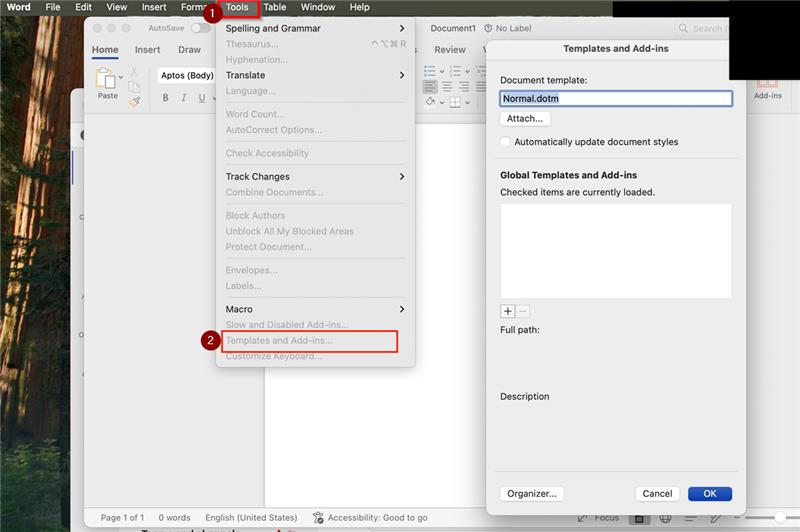This screenshot has width=800, height=532.
Task: Select the Home ribbon tab
Action: 105,50
